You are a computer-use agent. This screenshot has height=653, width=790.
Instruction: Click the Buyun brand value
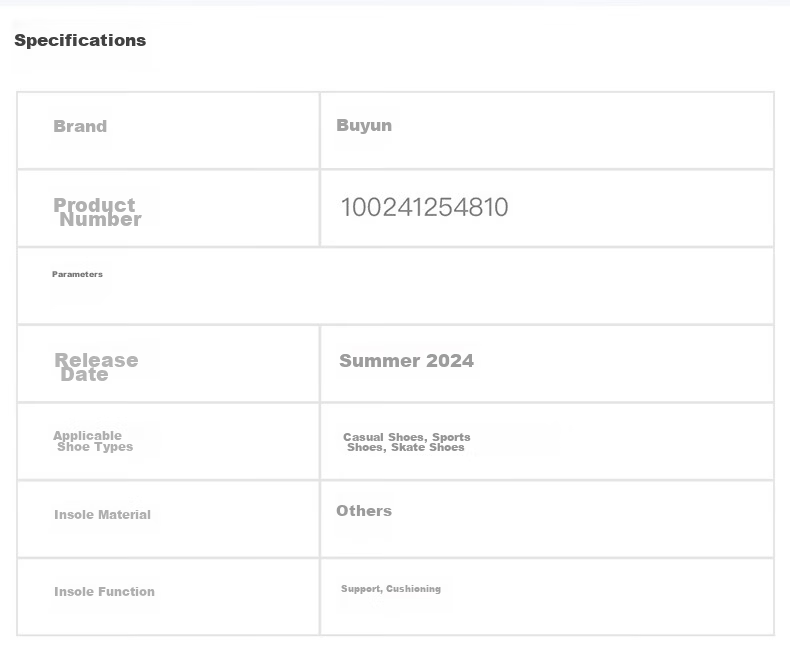[364, 125]
